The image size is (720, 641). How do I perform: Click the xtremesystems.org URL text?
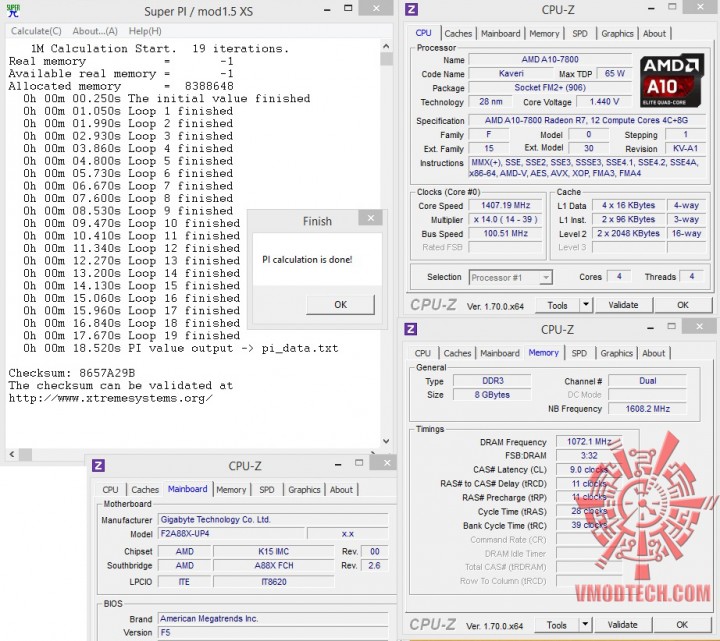(x=110, y=398)
